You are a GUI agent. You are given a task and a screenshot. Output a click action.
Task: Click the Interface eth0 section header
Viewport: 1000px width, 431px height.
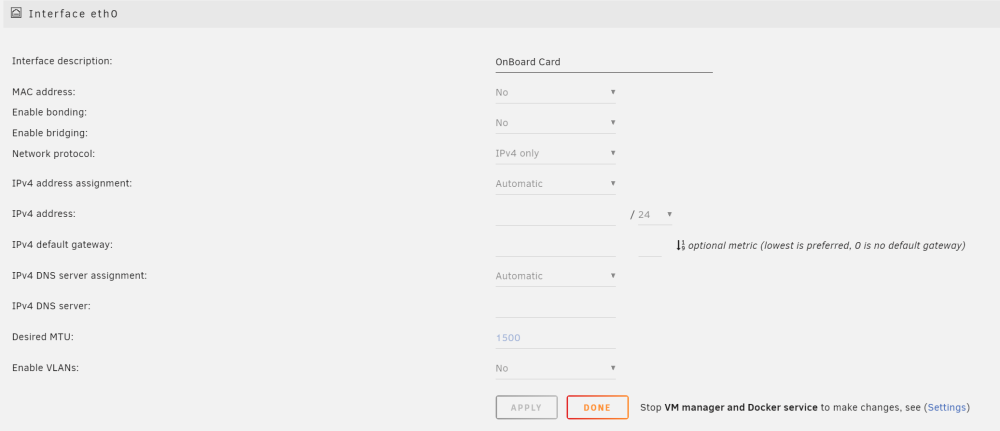click(500, 13)
